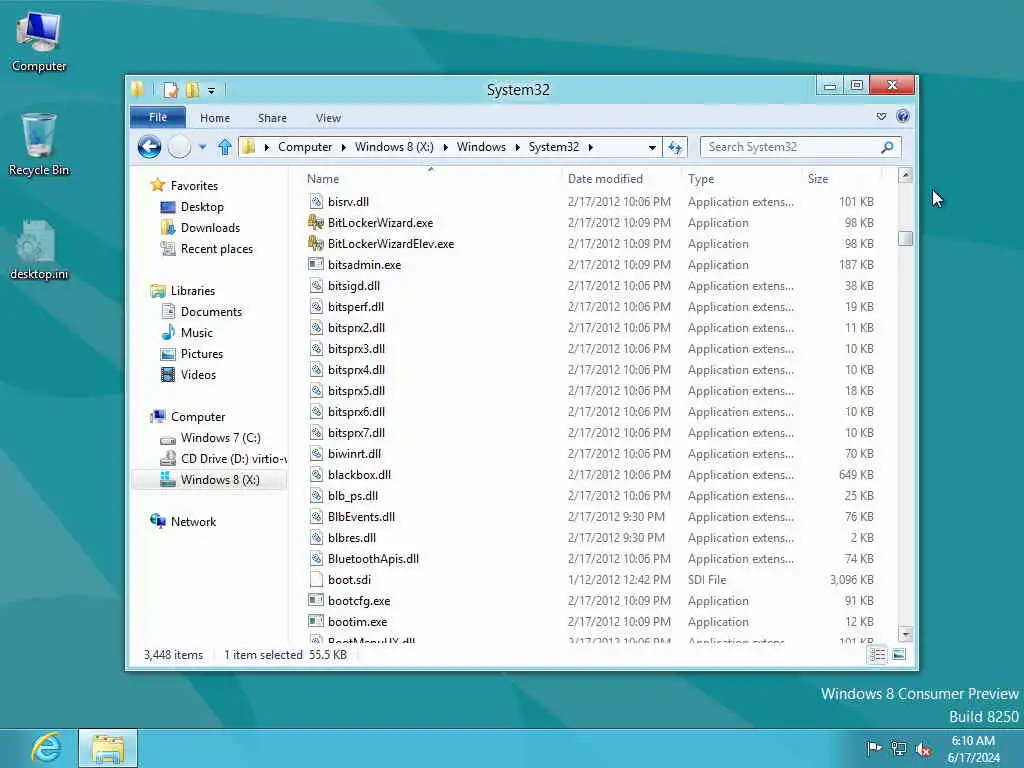Open recent locations dropdown arrow
The height and width of the screenshot is (768, 1024).
[202, 147]
